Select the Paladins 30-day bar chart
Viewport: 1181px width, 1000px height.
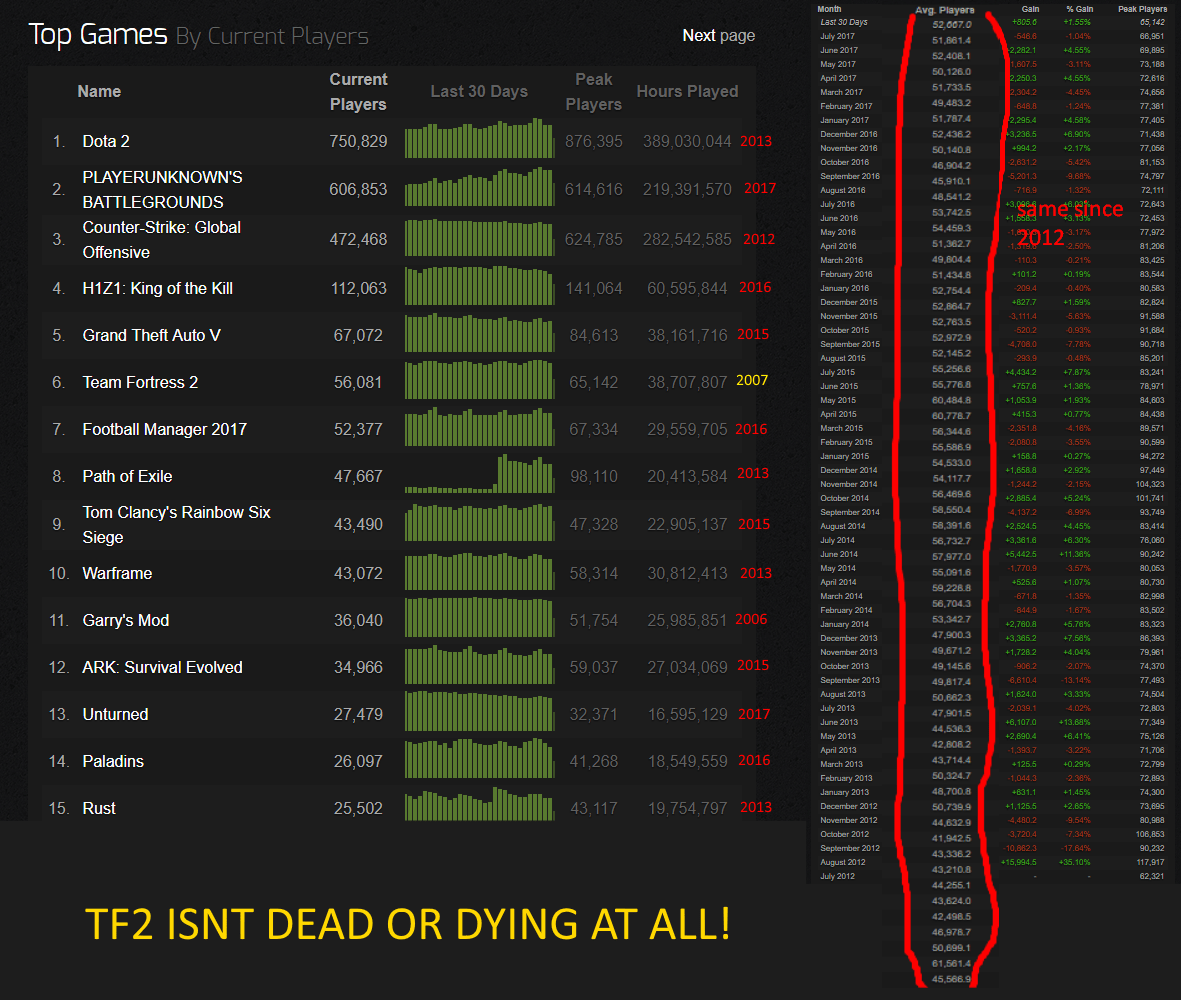tap(480, 758)
